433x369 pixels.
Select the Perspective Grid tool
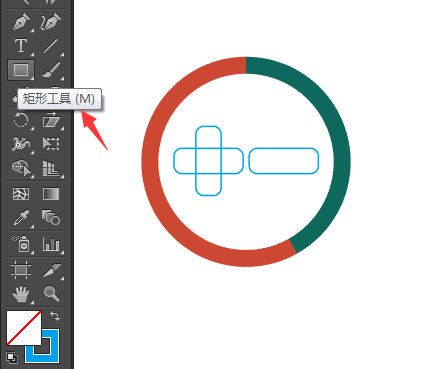point(51,168)
